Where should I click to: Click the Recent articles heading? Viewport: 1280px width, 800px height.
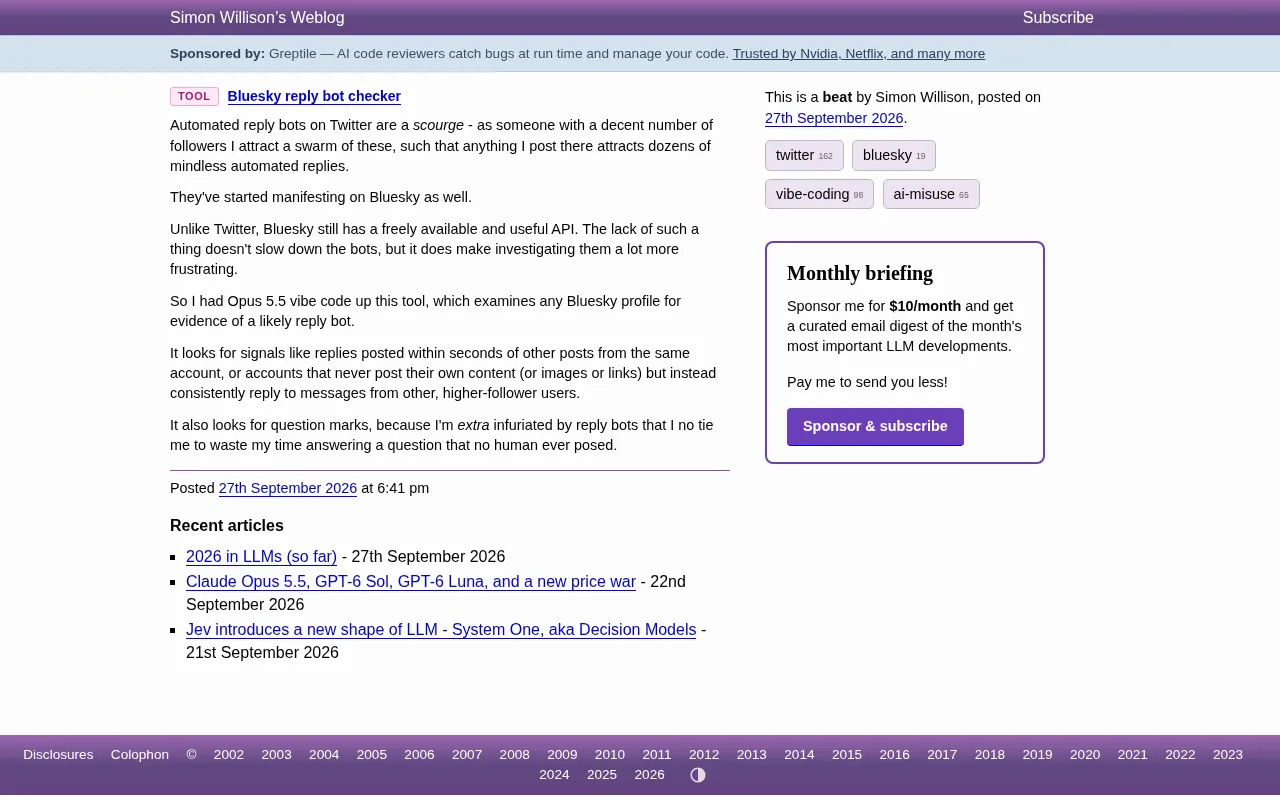227,526
